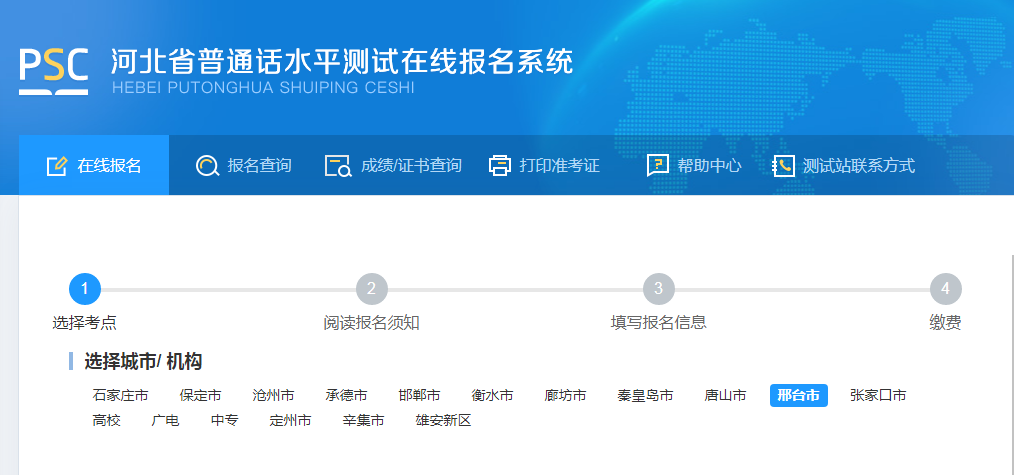Click the 阅读报名须知 step label
1014x475 pixels.
(372, 322)
